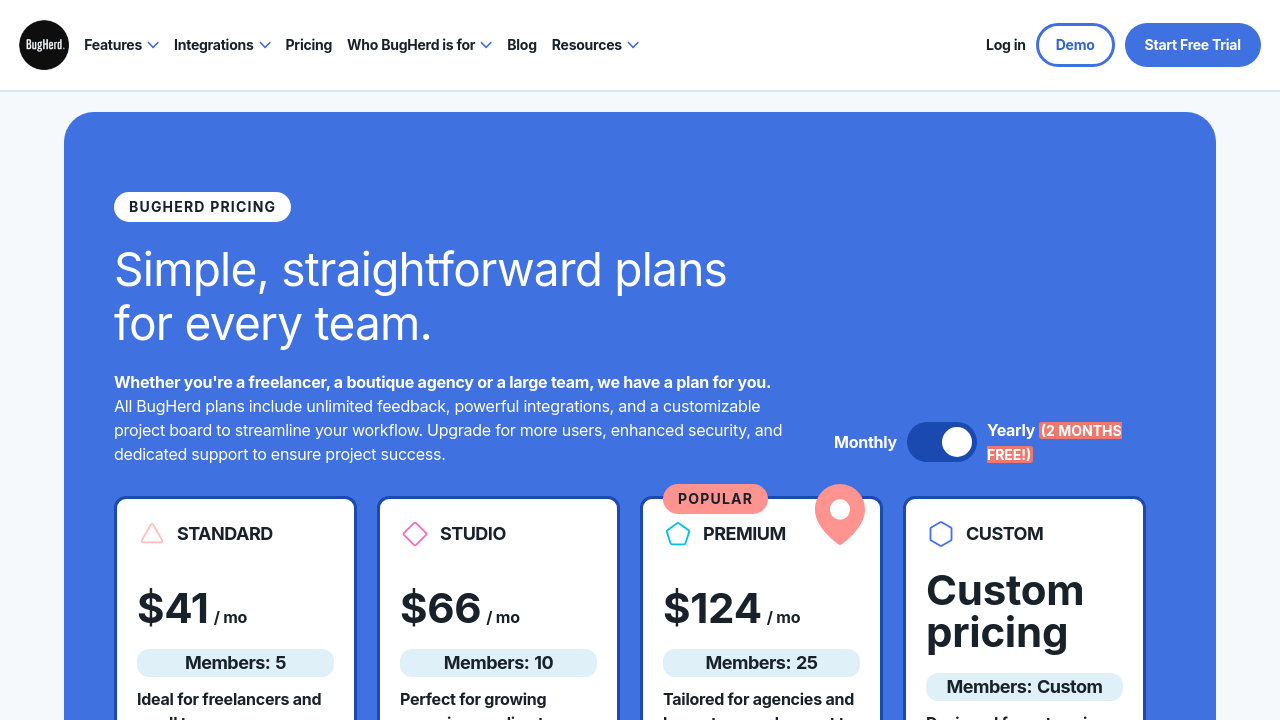Go to the Pricing page
This screenshot has height=720, width=1280.
pos(309,45)
